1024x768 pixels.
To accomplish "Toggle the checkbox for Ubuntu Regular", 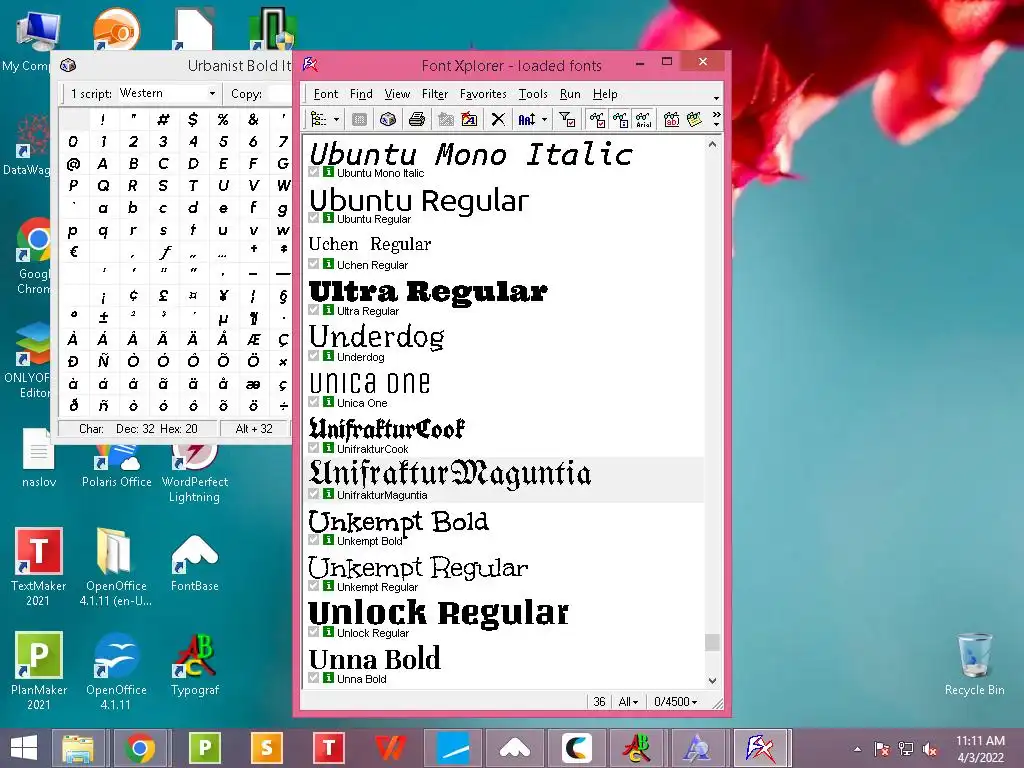I will click(x=313, y=218).
